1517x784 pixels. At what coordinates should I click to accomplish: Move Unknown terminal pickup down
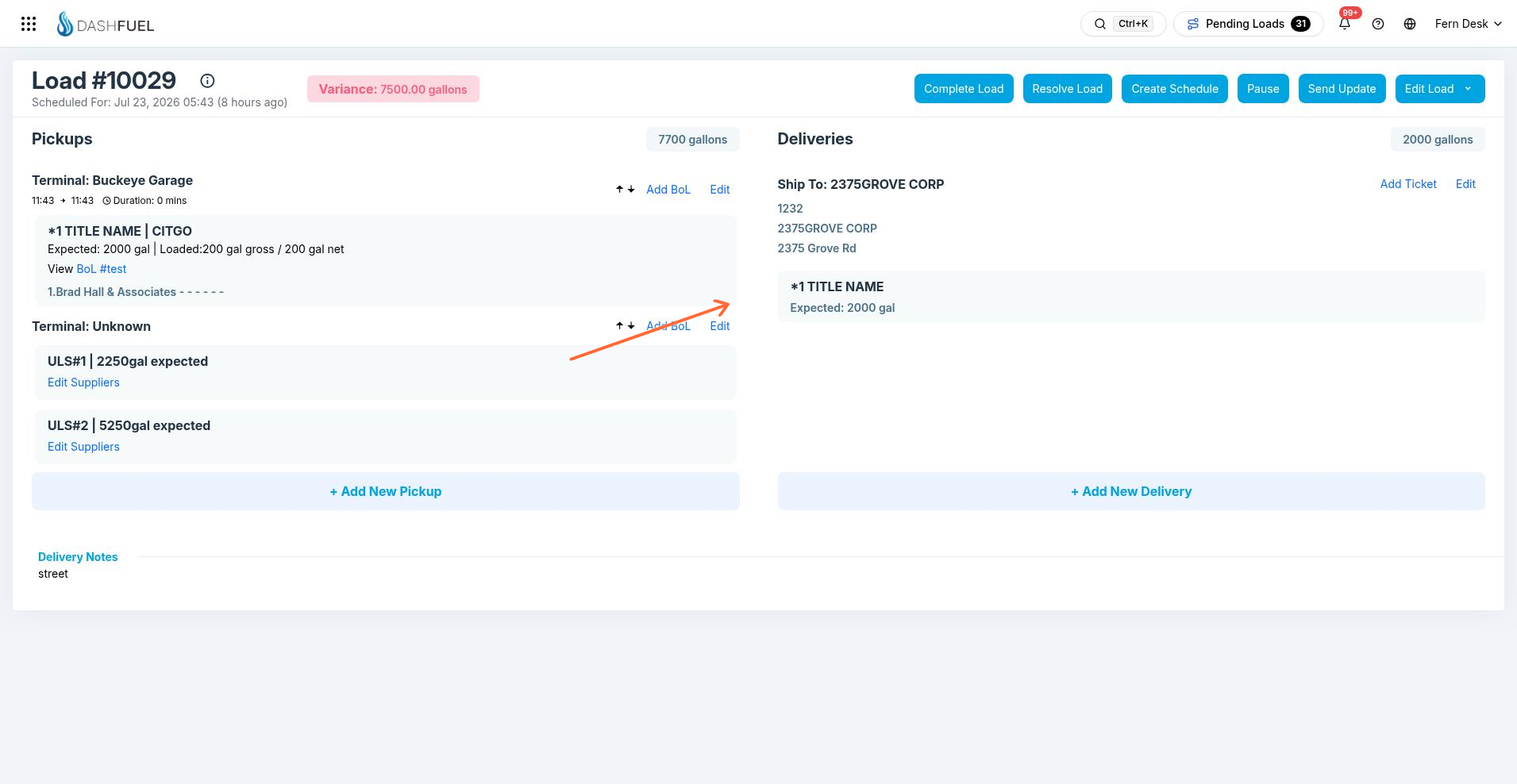pos(631,325)
